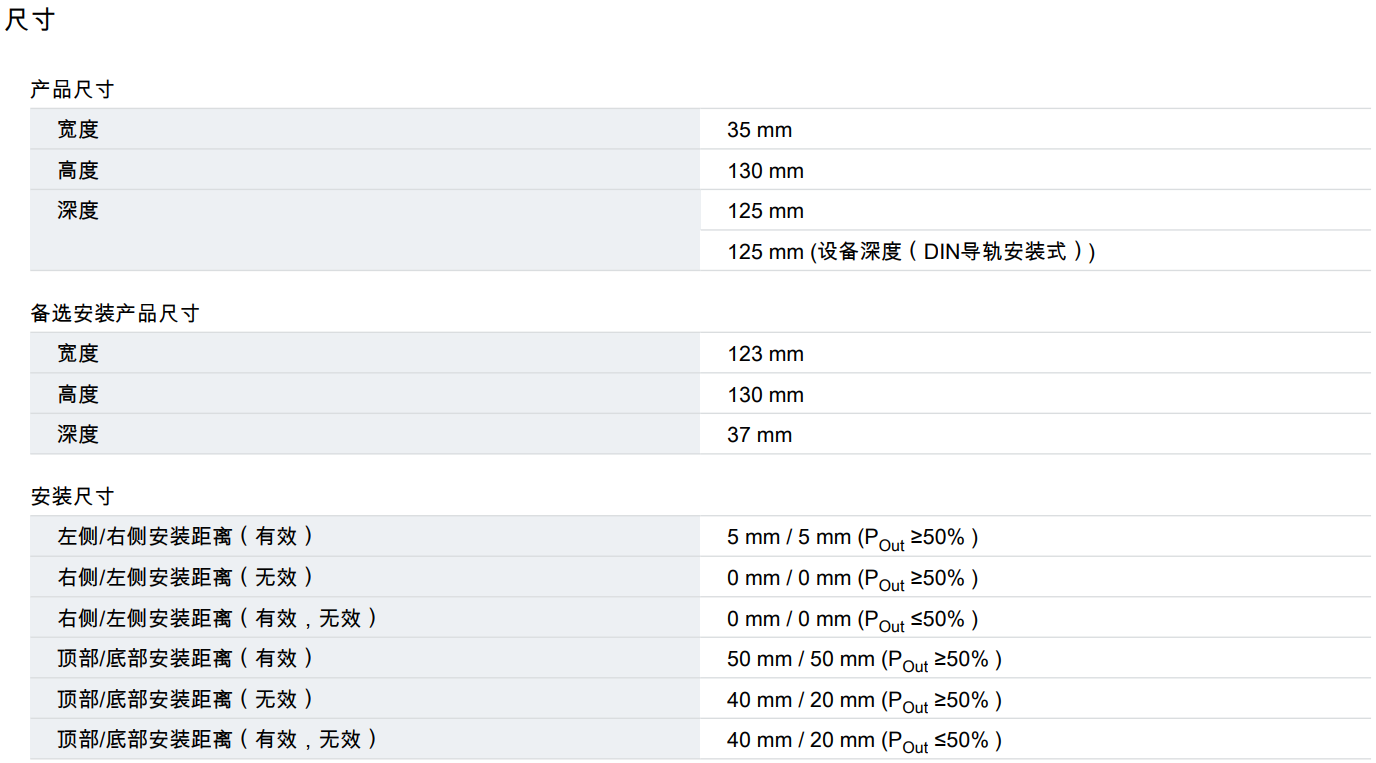
Task: Click the 顶部/底部安装距离（无效）label
Action: (186, 700)
